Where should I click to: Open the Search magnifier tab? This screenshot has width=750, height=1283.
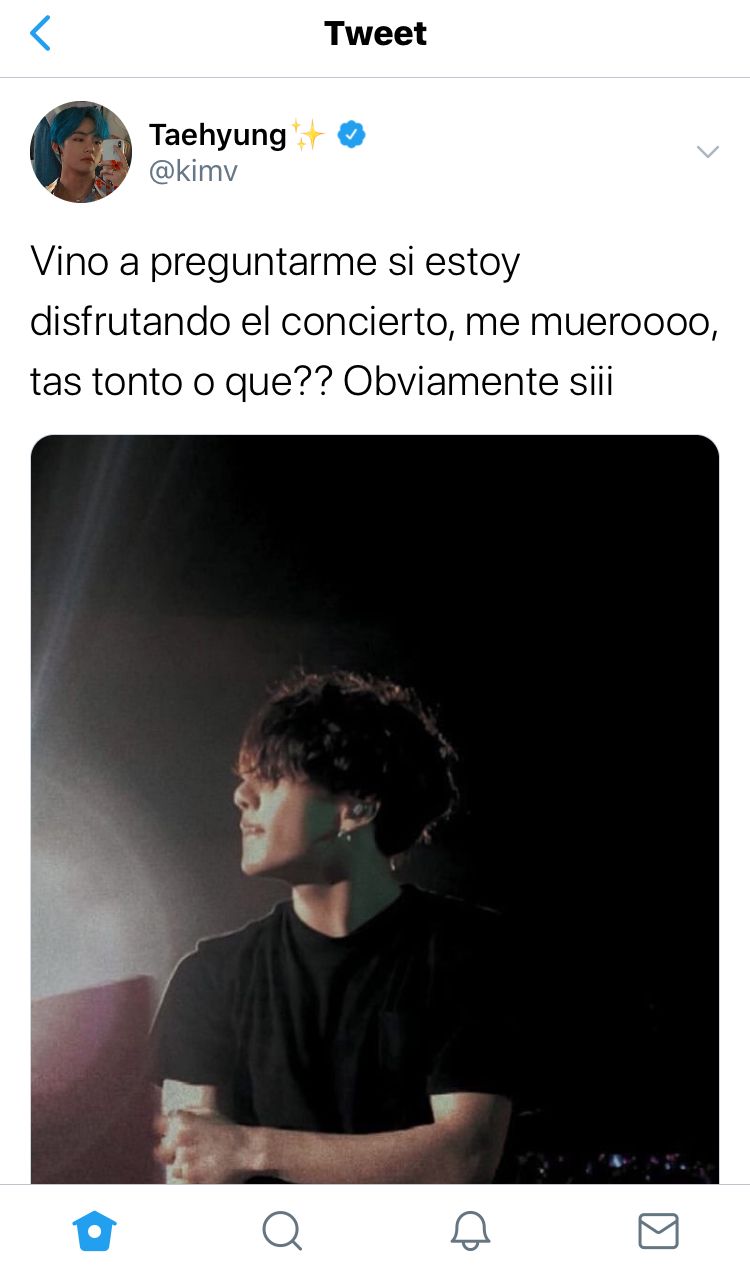click(282, 1231)
